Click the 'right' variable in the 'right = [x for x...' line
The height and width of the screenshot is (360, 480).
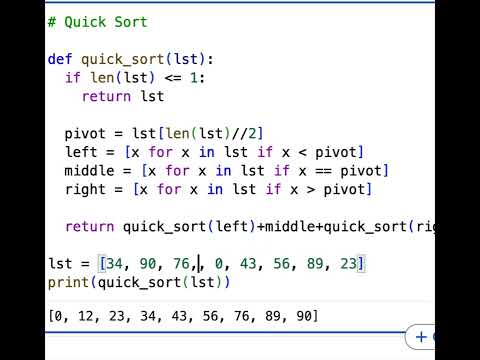(x=85, y=190)
